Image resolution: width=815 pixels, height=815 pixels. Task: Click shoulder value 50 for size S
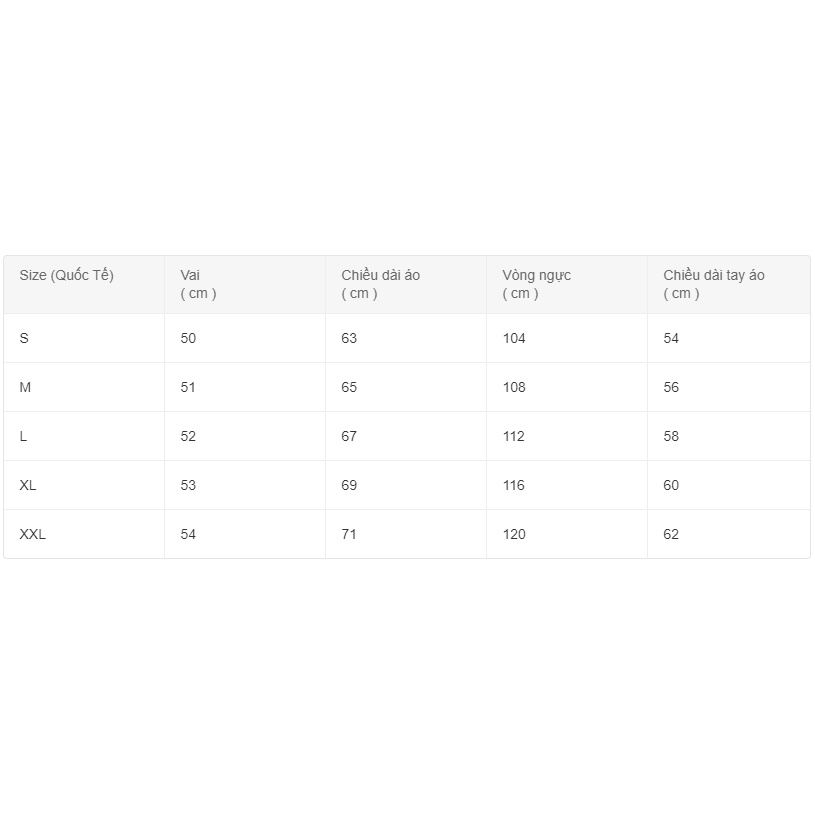[188, 338]
